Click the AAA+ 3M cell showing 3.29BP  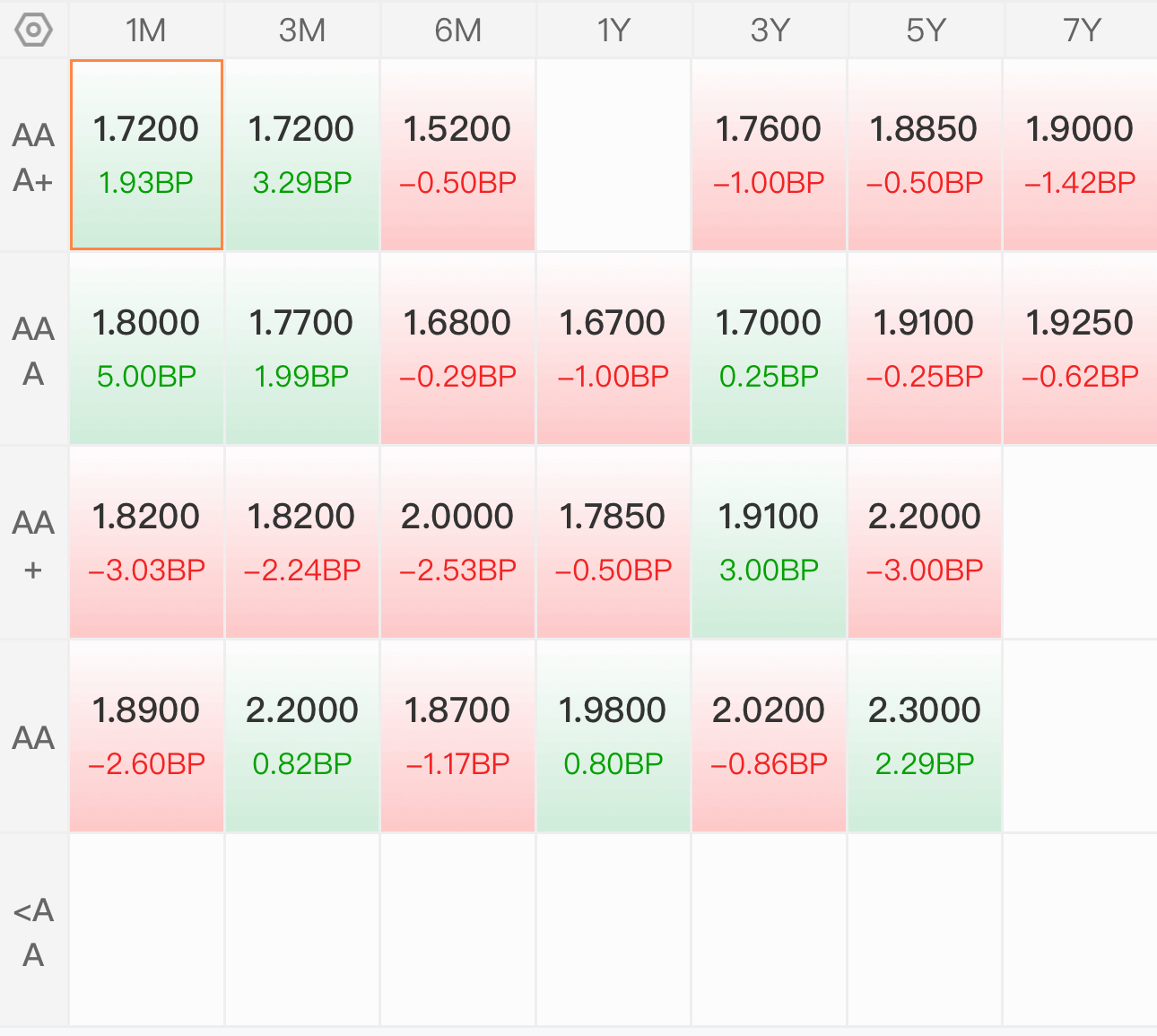pyautogui.click(x=302, y=155)
